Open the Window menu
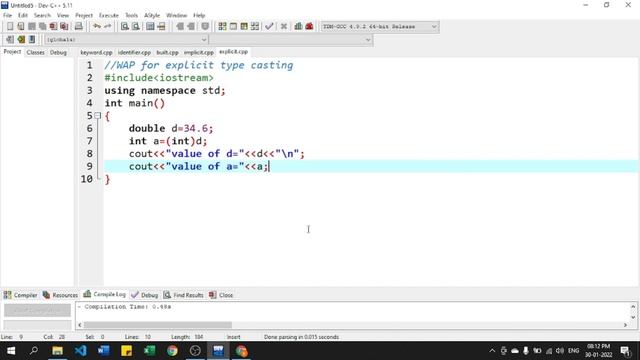 click(177, 16)
